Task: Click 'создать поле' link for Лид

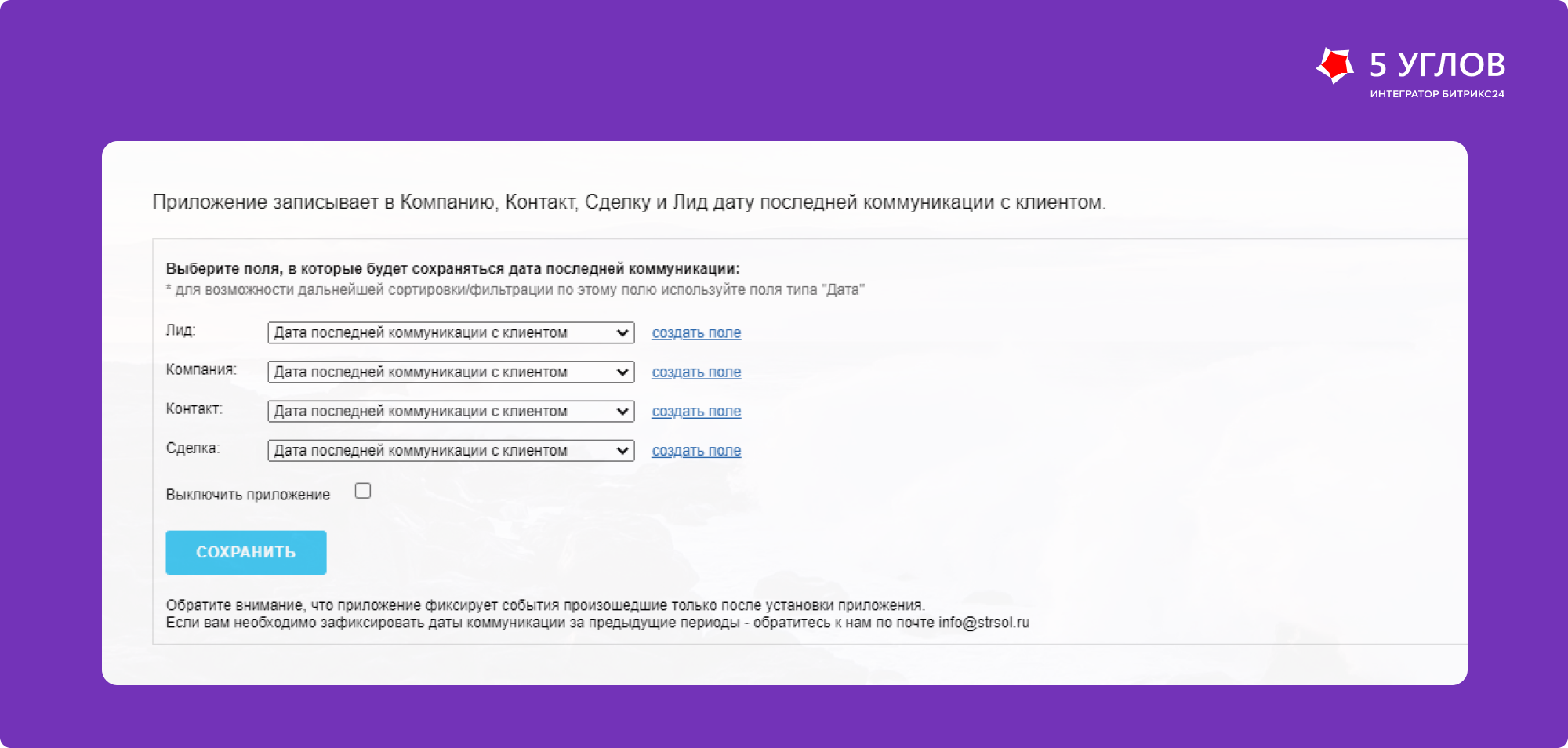Action: point(696,332)
